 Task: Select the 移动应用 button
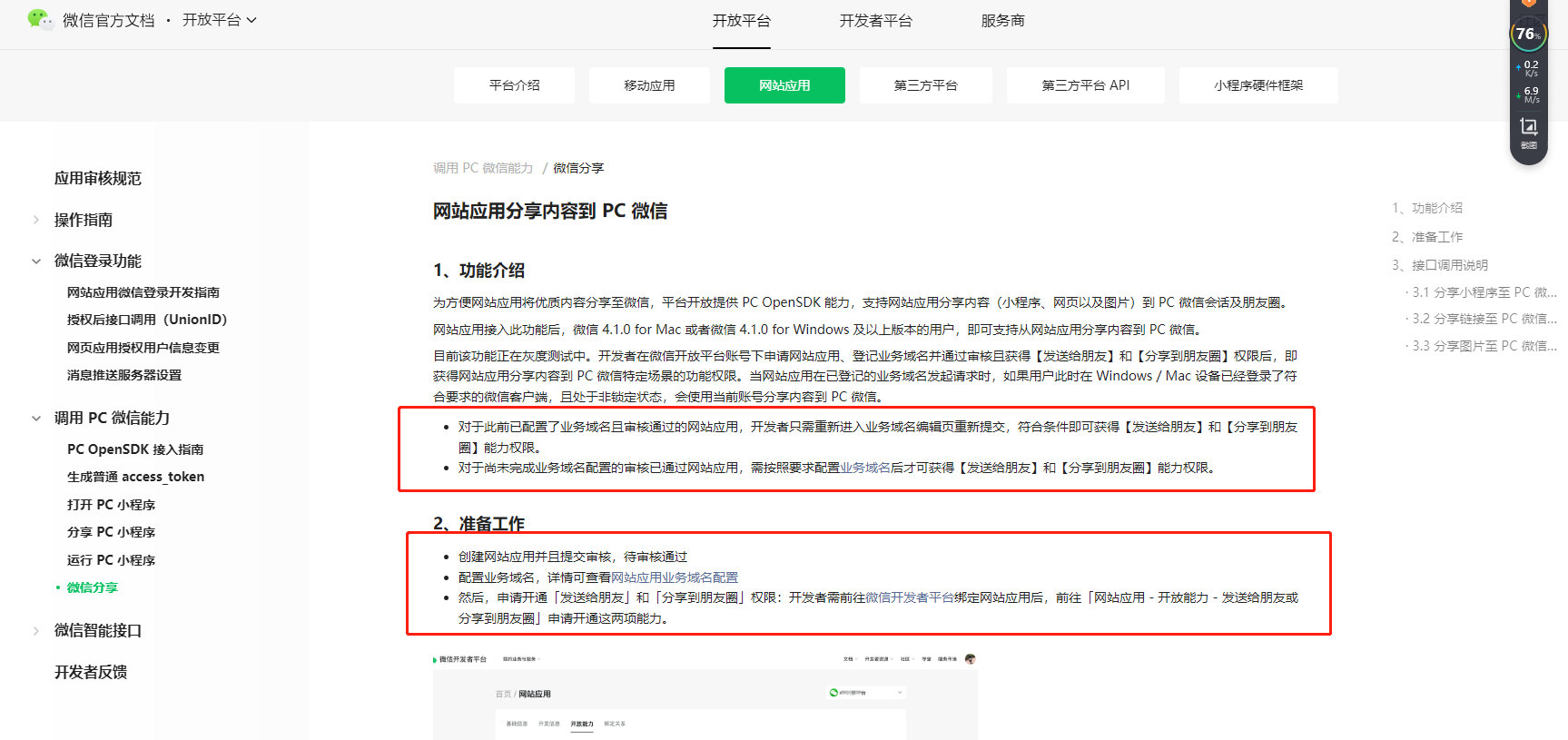coord(649,85)
